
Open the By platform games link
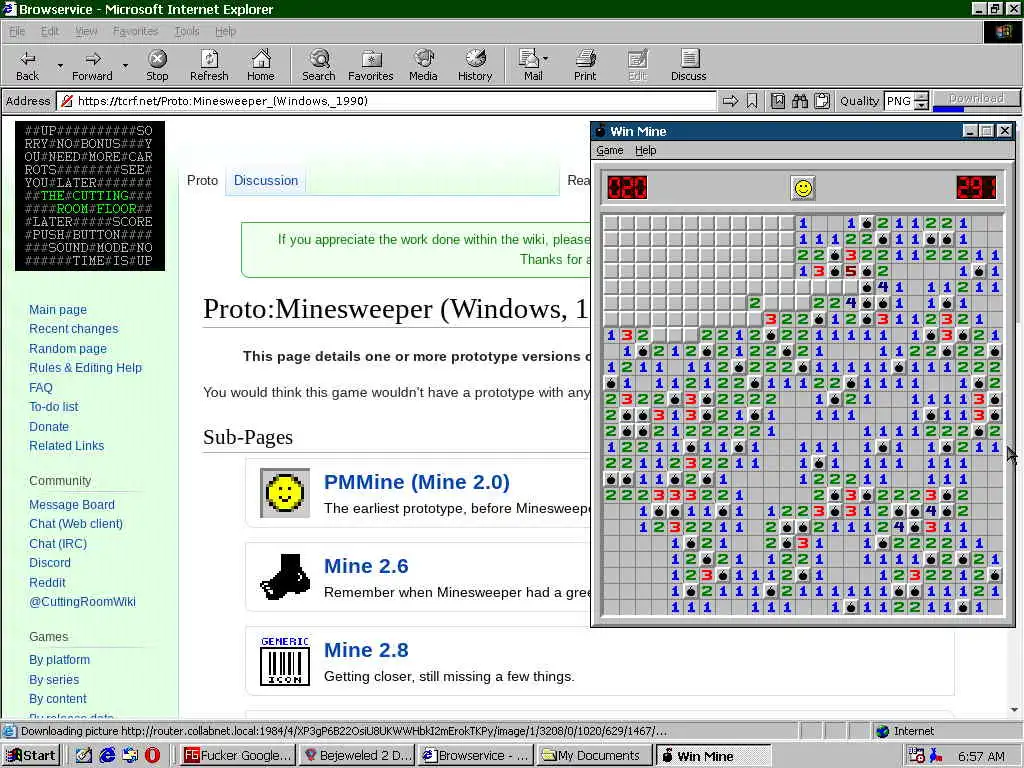tap(59, 660)
